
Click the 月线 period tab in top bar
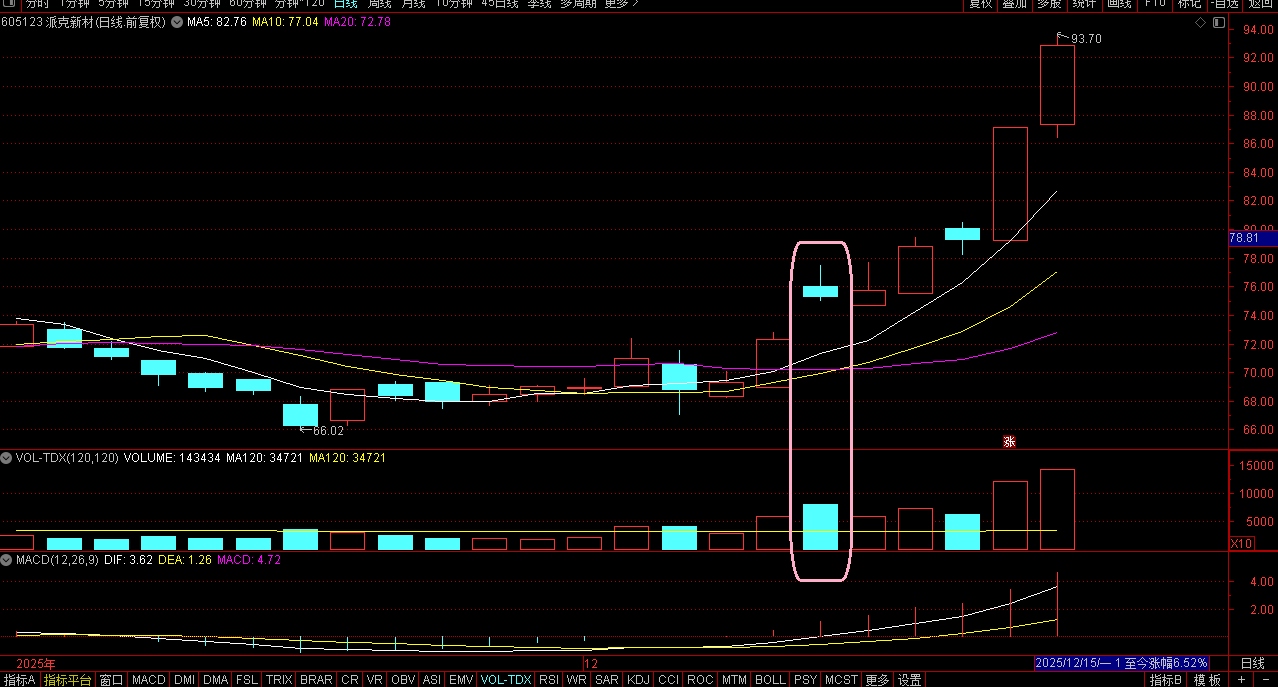[413, 4]
